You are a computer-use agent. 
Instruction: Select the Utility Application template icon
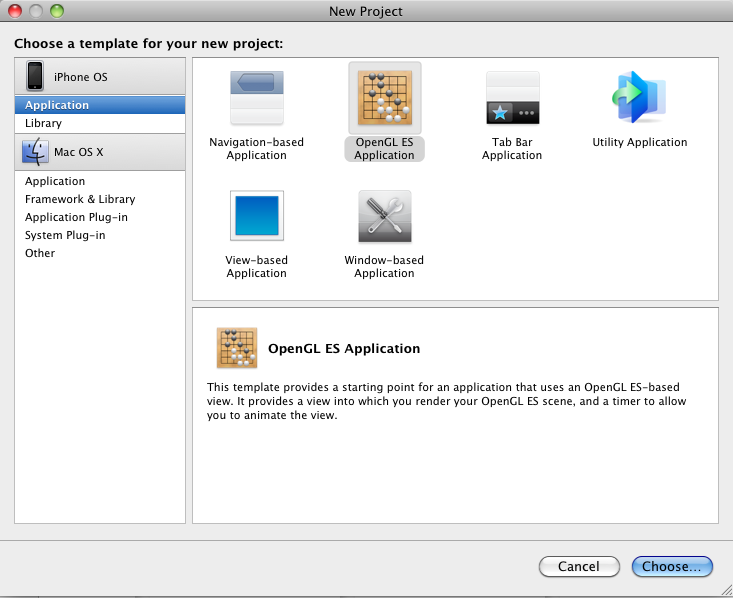pyautogui.click(x=640, y=97)
